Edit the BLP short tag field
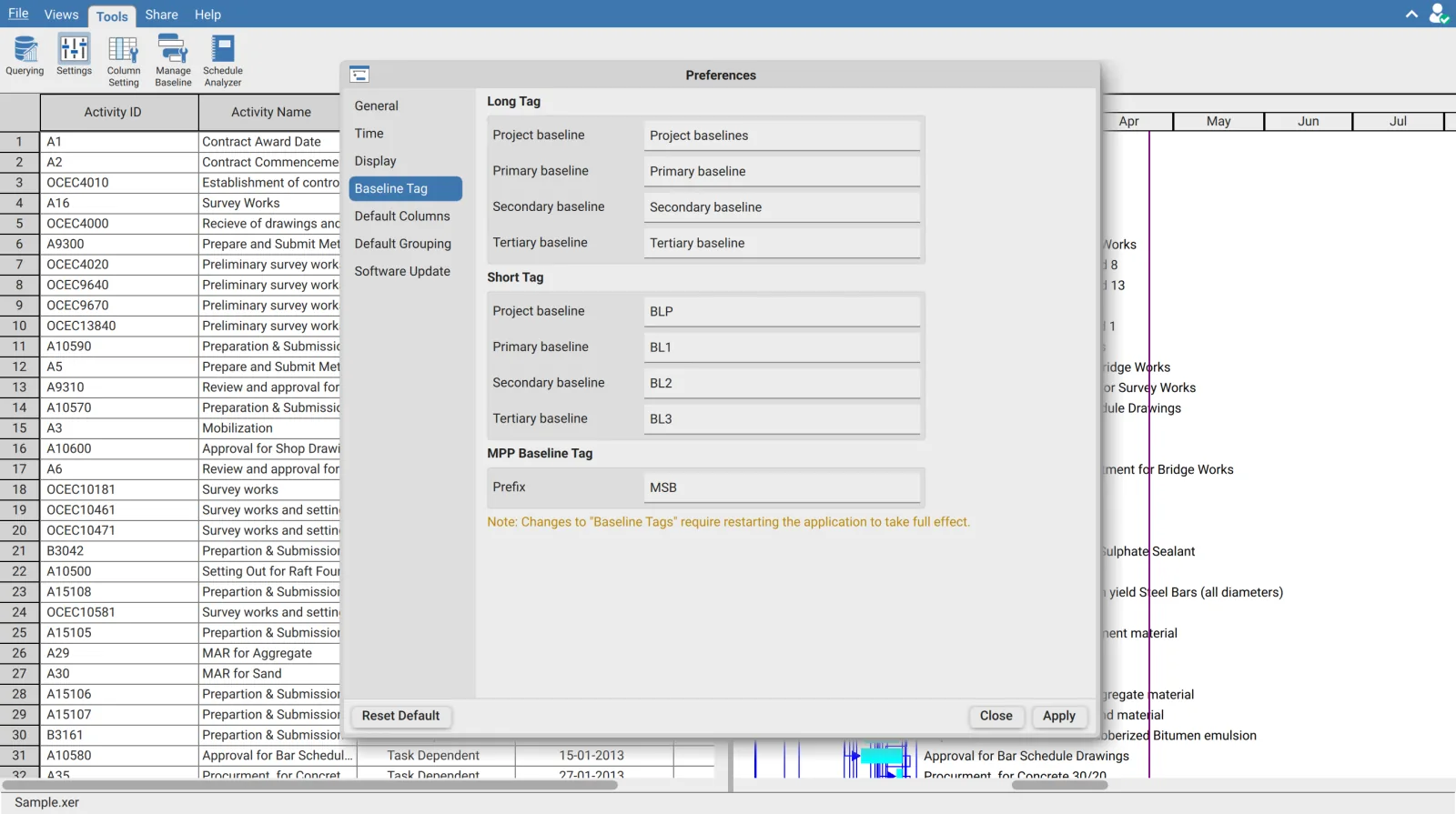The image size is (1456, 814). (783, 311)
